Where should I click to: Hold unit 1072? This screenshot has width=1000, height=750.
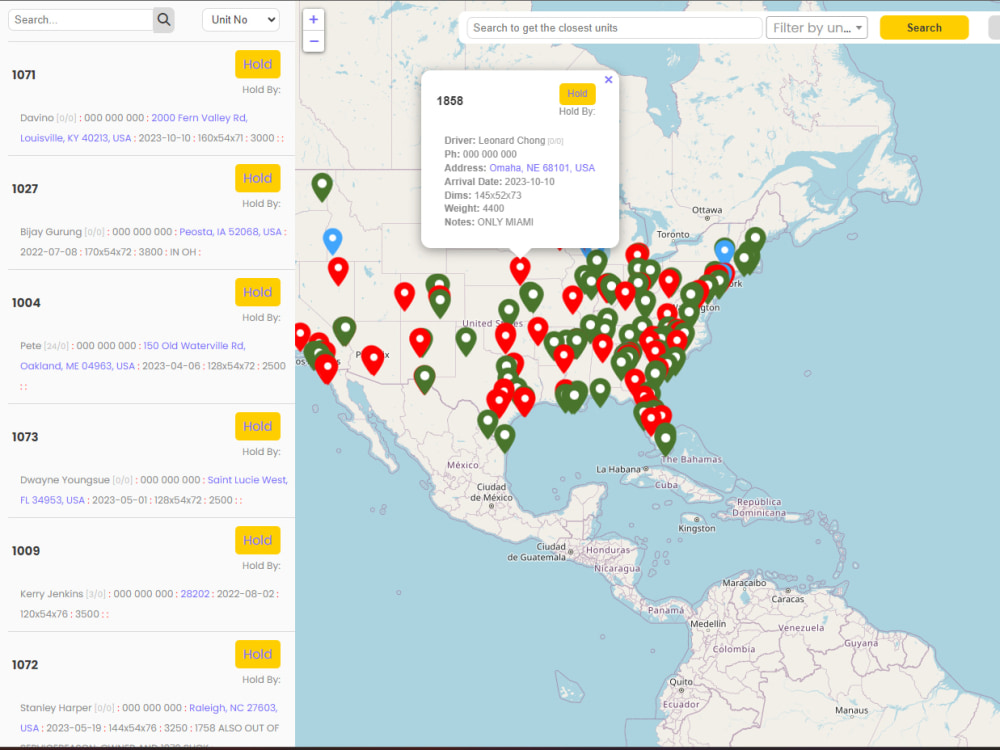click(258, 654)
